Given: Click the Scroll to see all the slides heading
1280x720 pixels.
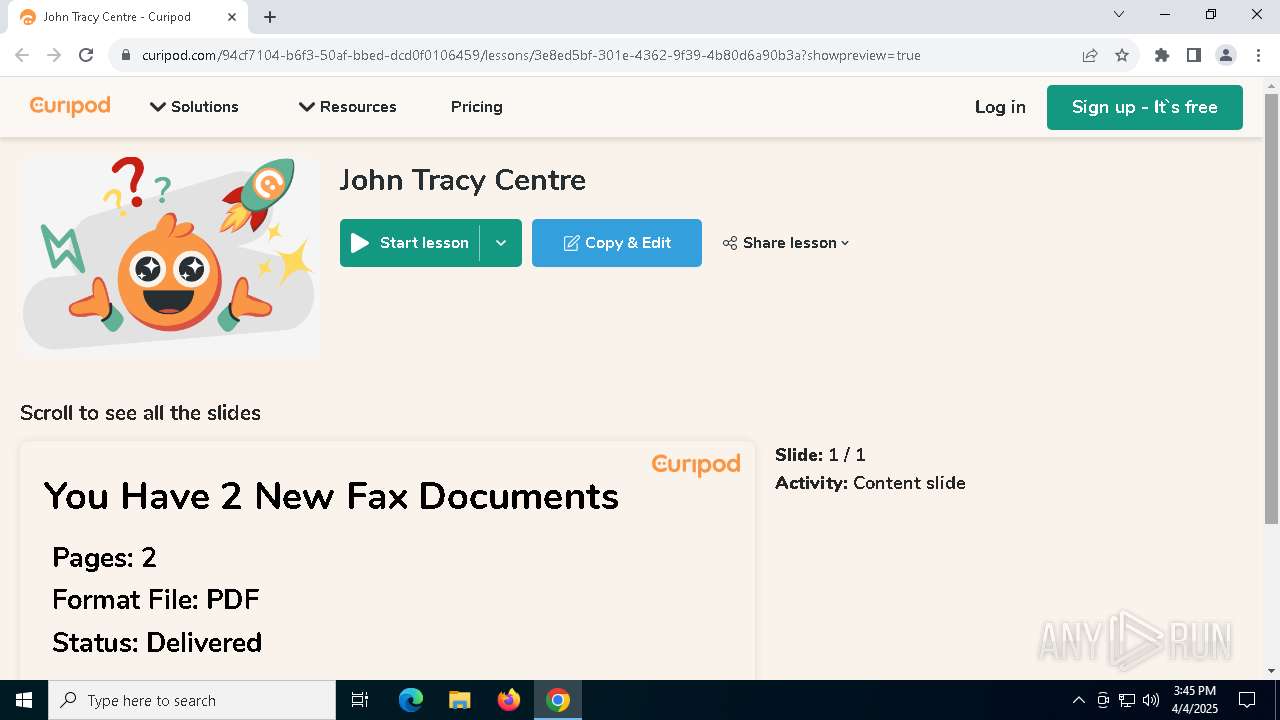Looking at the screenshot, I should click(140, 413).
